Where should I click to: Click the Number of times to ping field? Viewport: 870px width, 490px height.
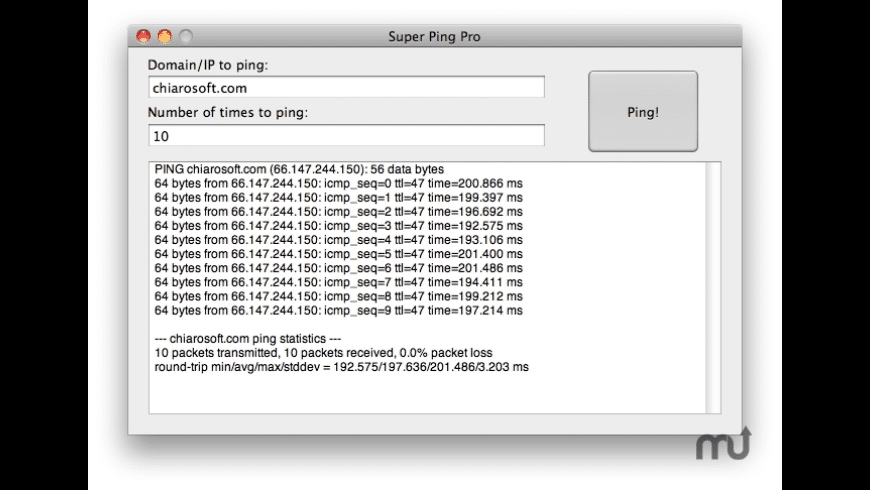tap(346, 135)
